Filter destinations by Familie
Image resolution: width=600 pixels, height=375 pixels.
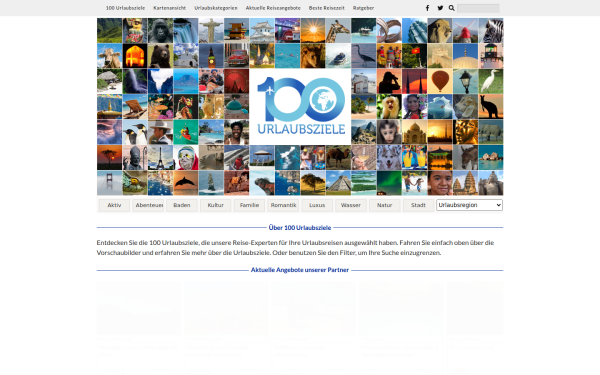click(249, 205)
